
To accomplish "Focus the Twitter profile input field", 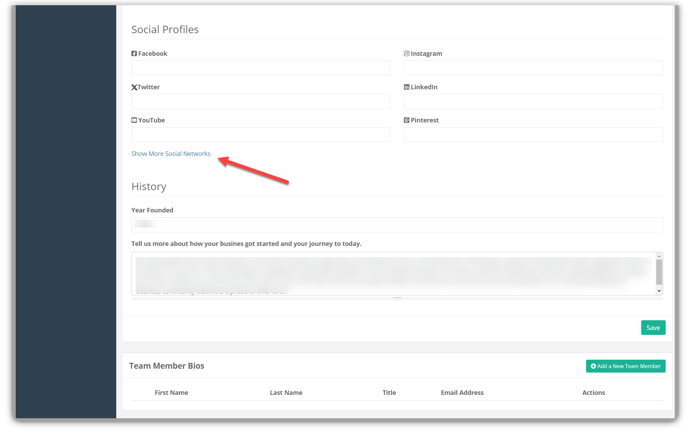I will [x=261, y=101].
